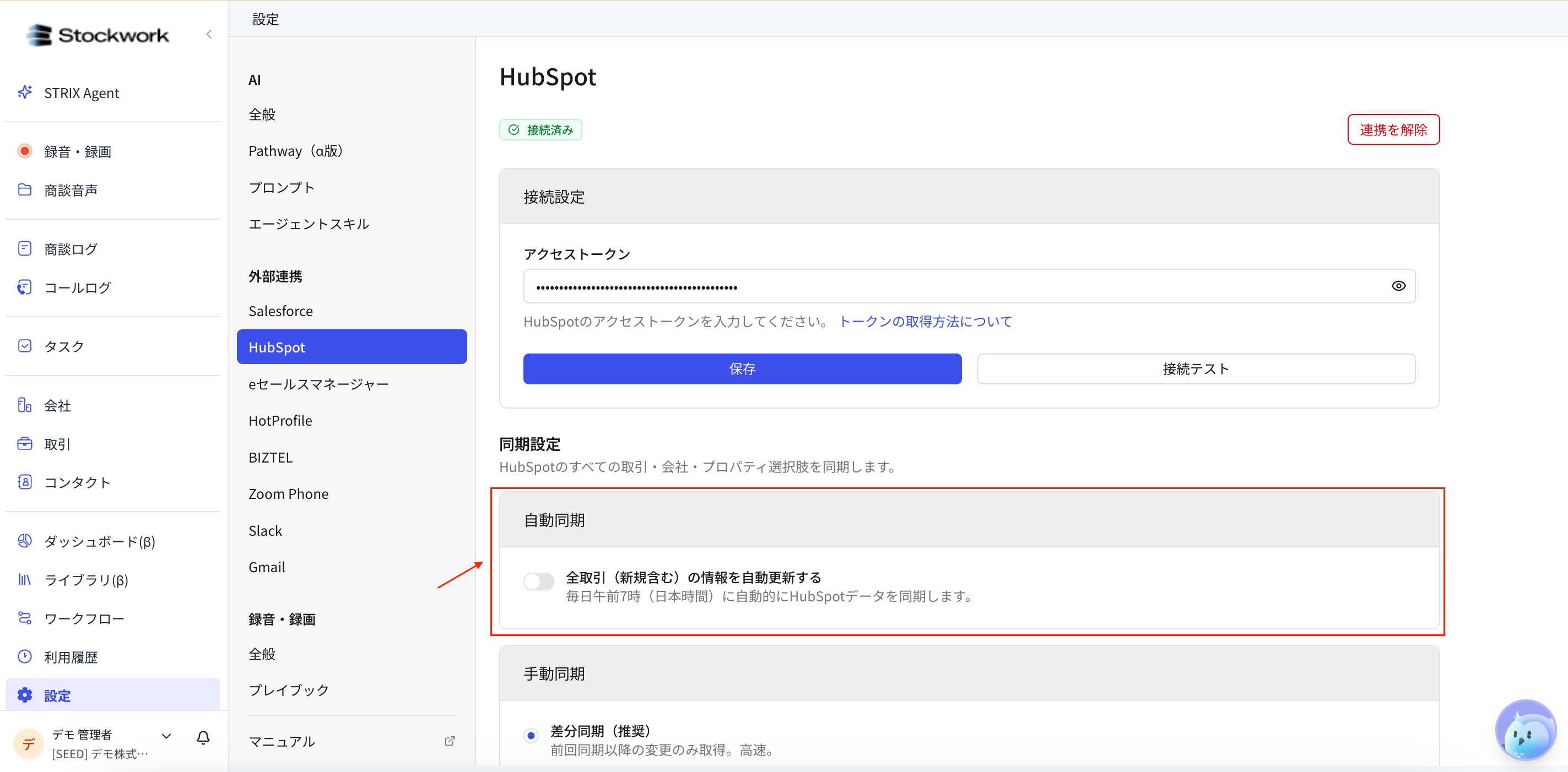Open 利用履歴 in sidebar

tap(113, 657)
